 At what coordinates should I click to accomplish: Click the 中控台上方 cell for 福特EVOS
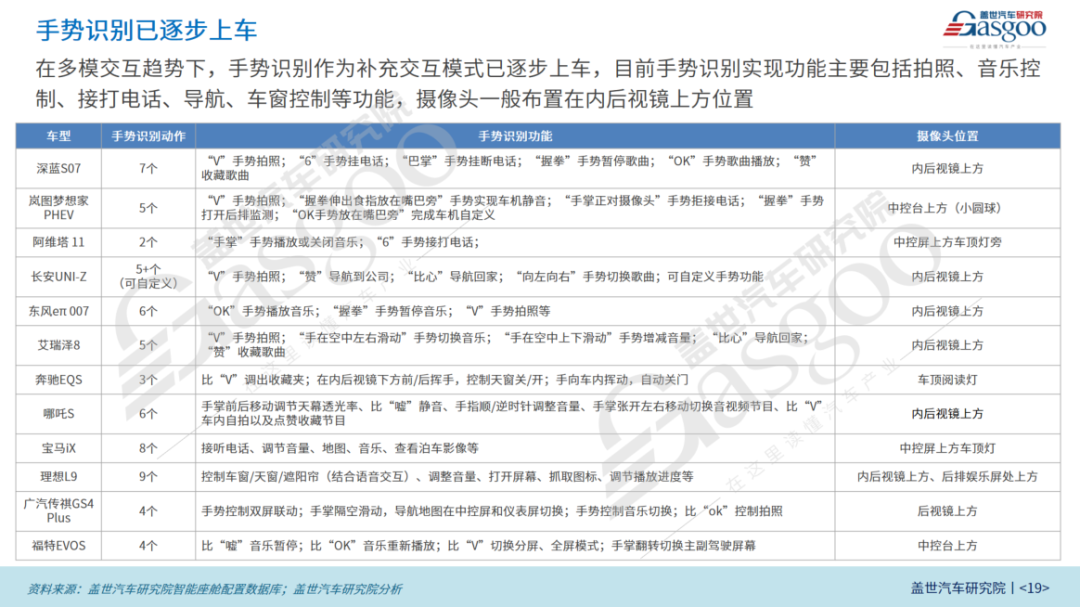948,546
